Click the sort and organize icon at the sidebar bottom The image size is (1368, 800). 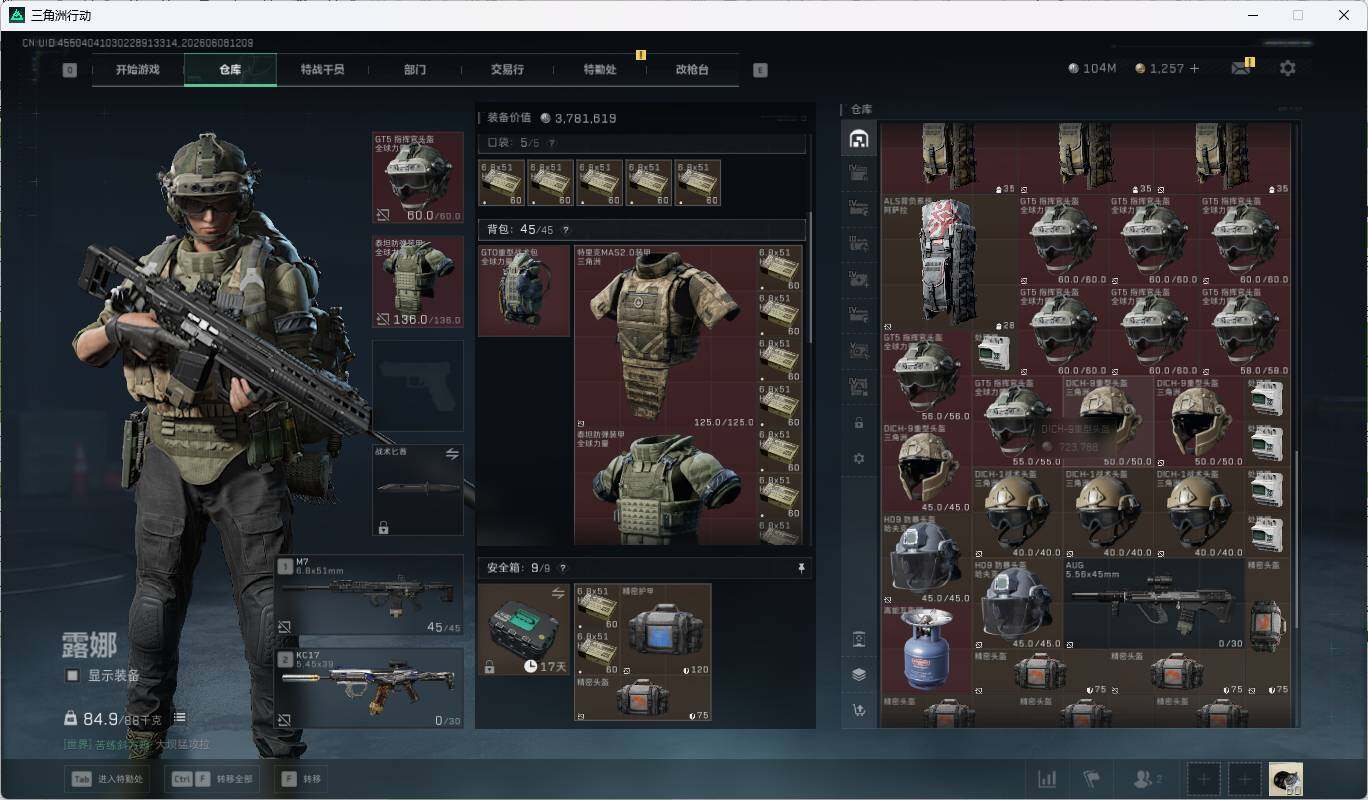click(858, 710)
